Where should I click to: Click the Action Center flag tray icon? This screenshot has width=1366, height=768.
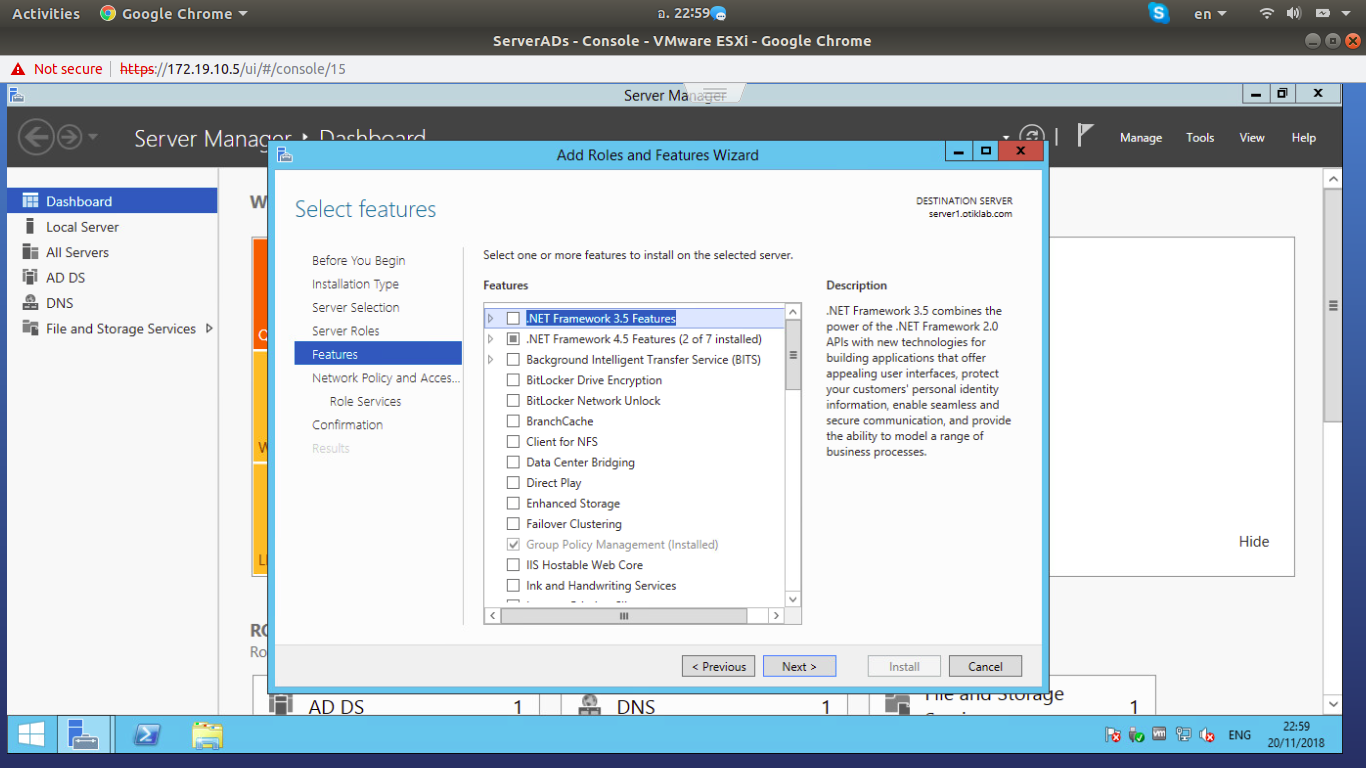pyautogui.click(x=1113, y=735)
